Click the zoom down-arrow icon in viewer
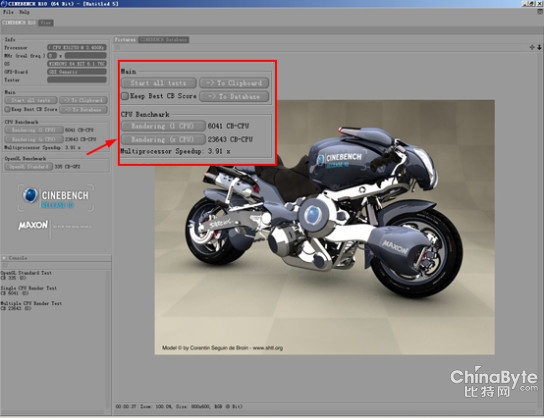The width and height of the screenshot is (544, 418). pyautogui.click(x=539, y=47)
